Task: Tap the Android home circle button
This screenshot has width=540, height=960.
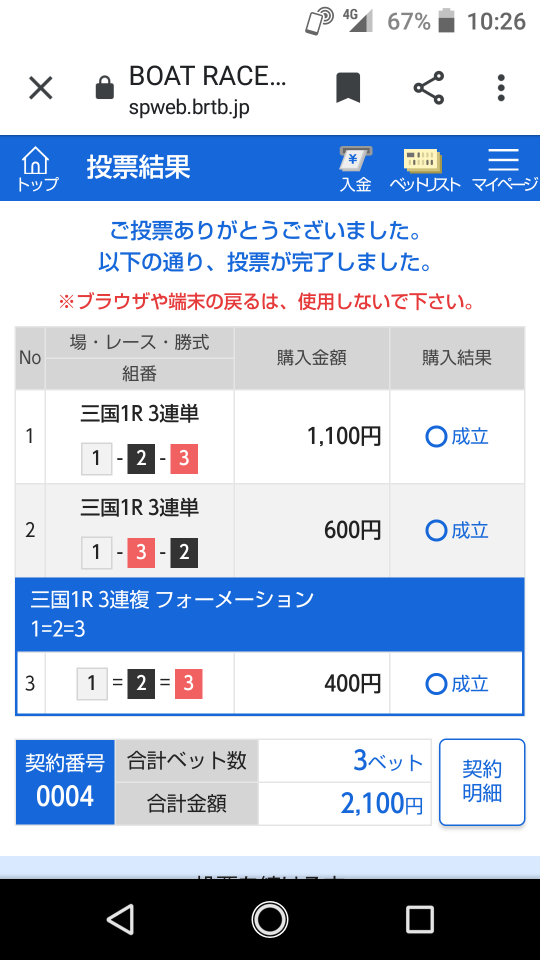Action: coord(269,920)
